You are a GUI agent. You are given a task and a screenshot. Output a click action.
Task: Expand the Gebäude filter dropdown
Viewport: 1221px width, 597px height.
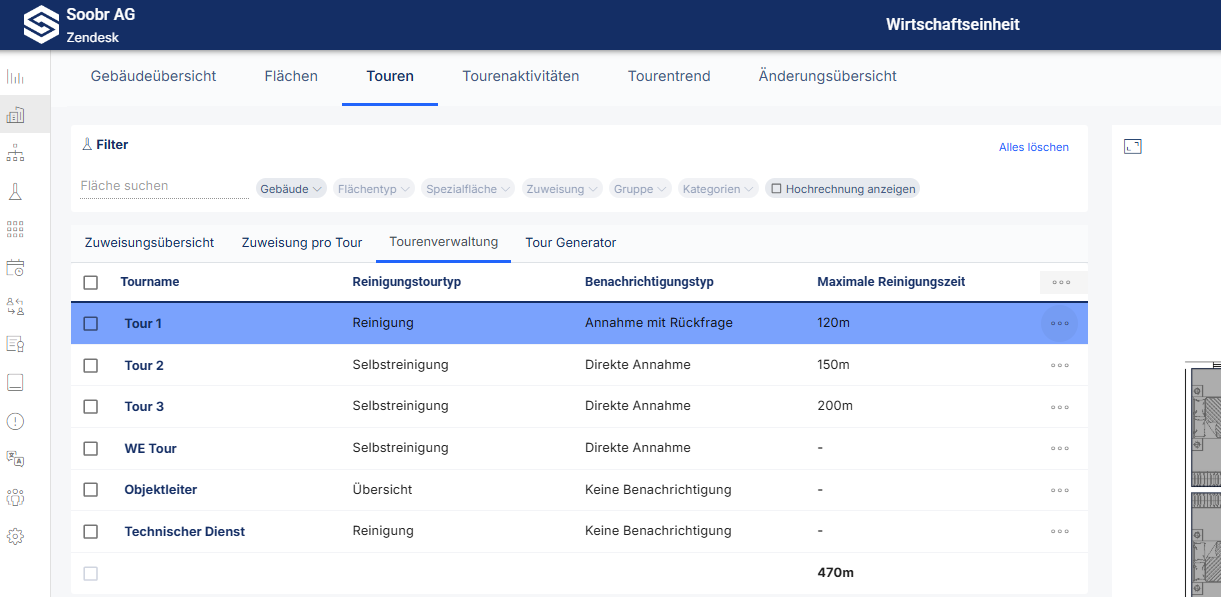(291, 189)
